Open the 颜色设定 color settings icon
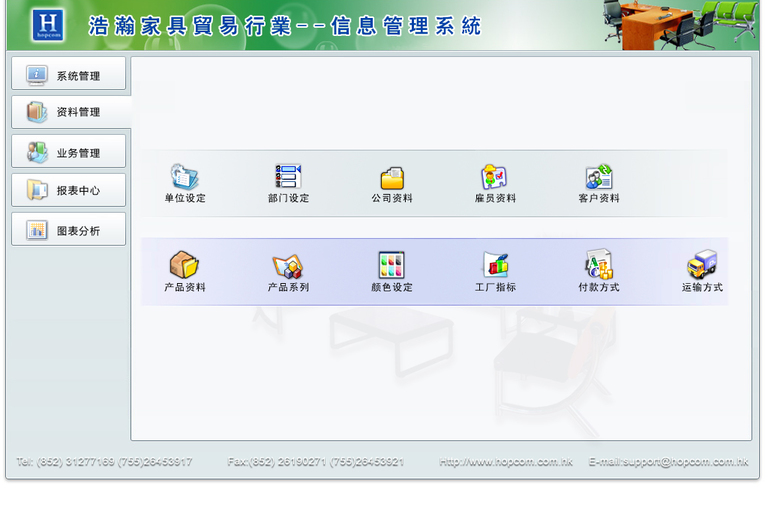This screenshot has width=768, height=522. (x=392, y=266)
